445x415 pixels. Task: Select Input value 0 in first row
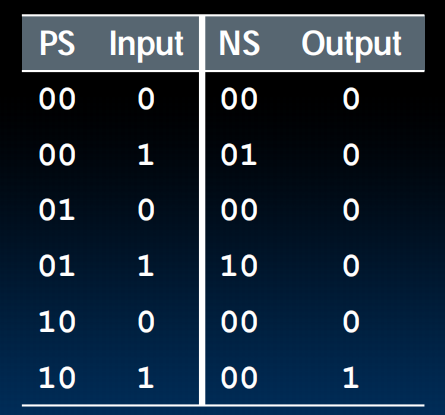pos(146,99)
